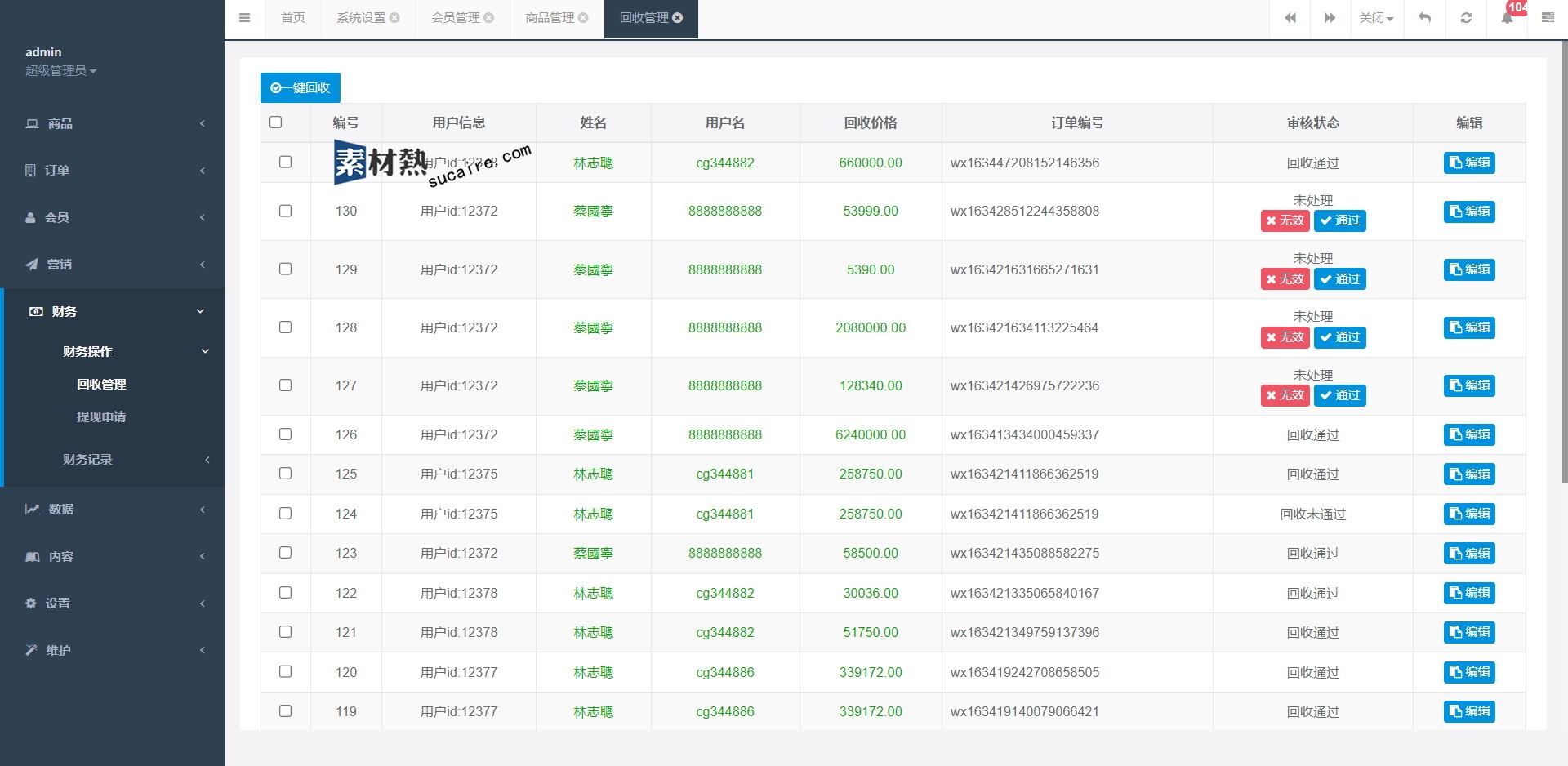This screenshot has width=1568, height=766.
Task: Click the refresh icon in top bar
Action: tap(1466, 18)
